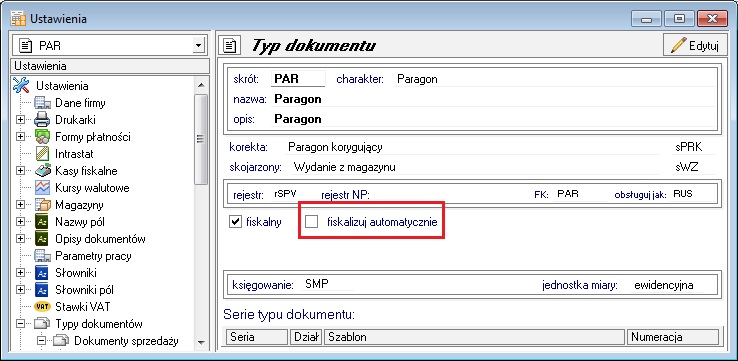This screenshot has height=361, width=738.
Task: Click the Magazyny box icon
Action: 42,205
